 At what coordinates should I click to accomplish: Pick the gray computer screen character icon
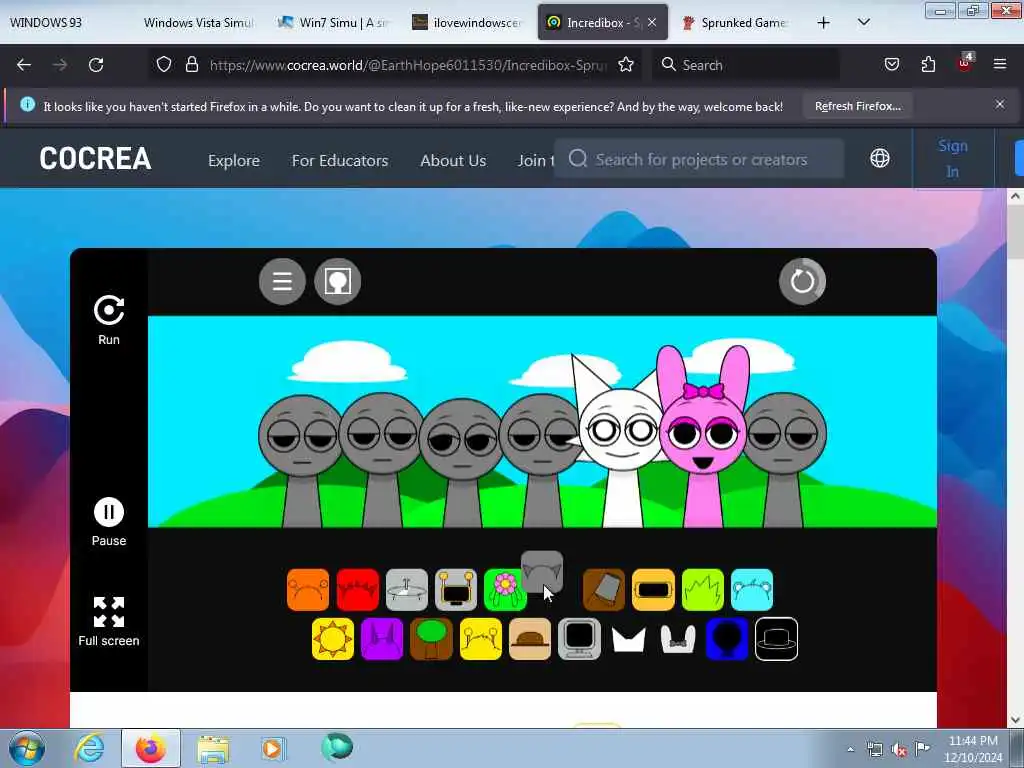click(x=579, y=639)
